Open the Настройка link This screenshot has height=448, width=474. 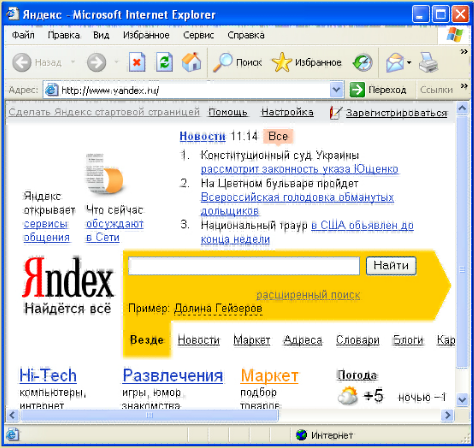tap(287, 112)
